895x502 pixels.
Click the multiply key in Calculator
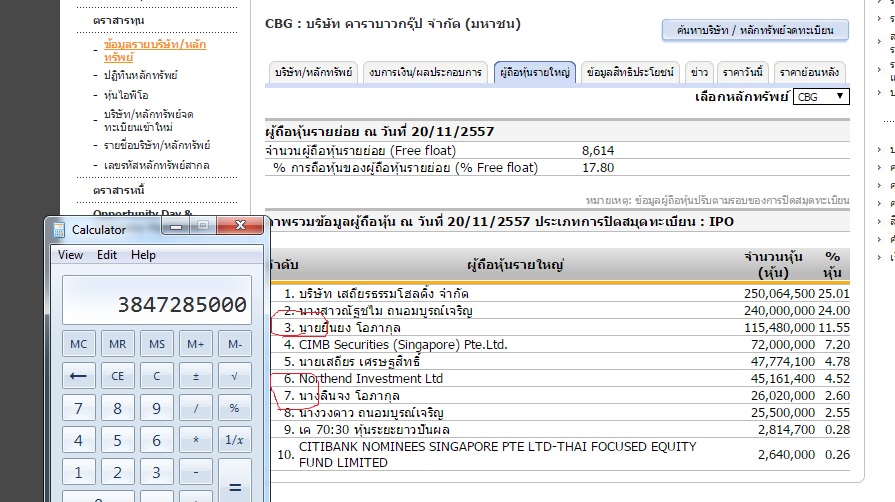pyautogui.click(x=196, y=440)
